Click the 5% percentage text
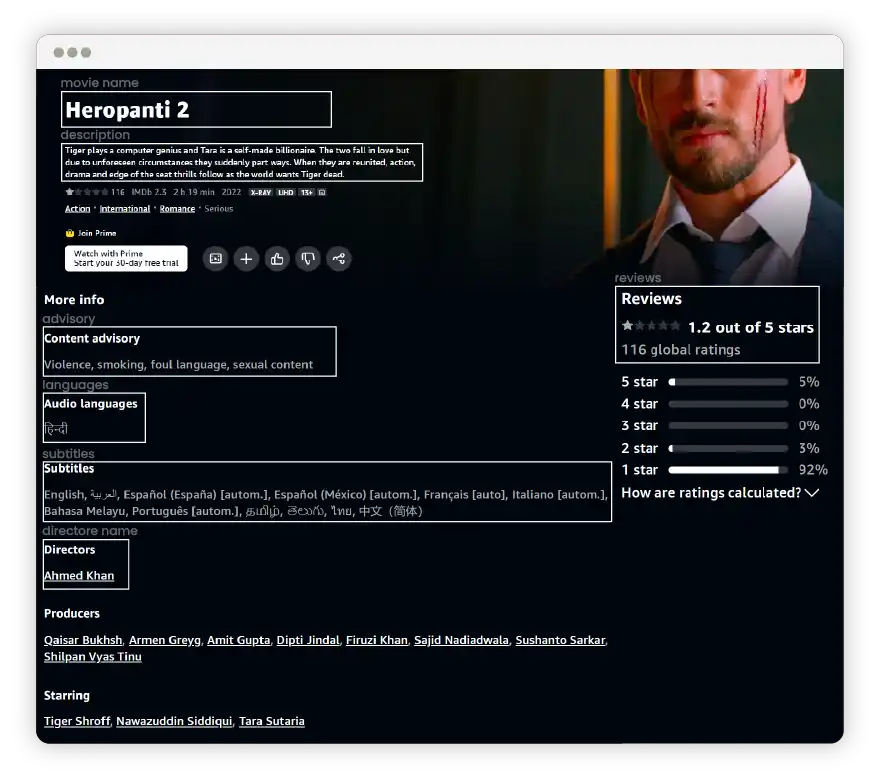Screen dimensions: 880x779 click(x=809, y=382)
